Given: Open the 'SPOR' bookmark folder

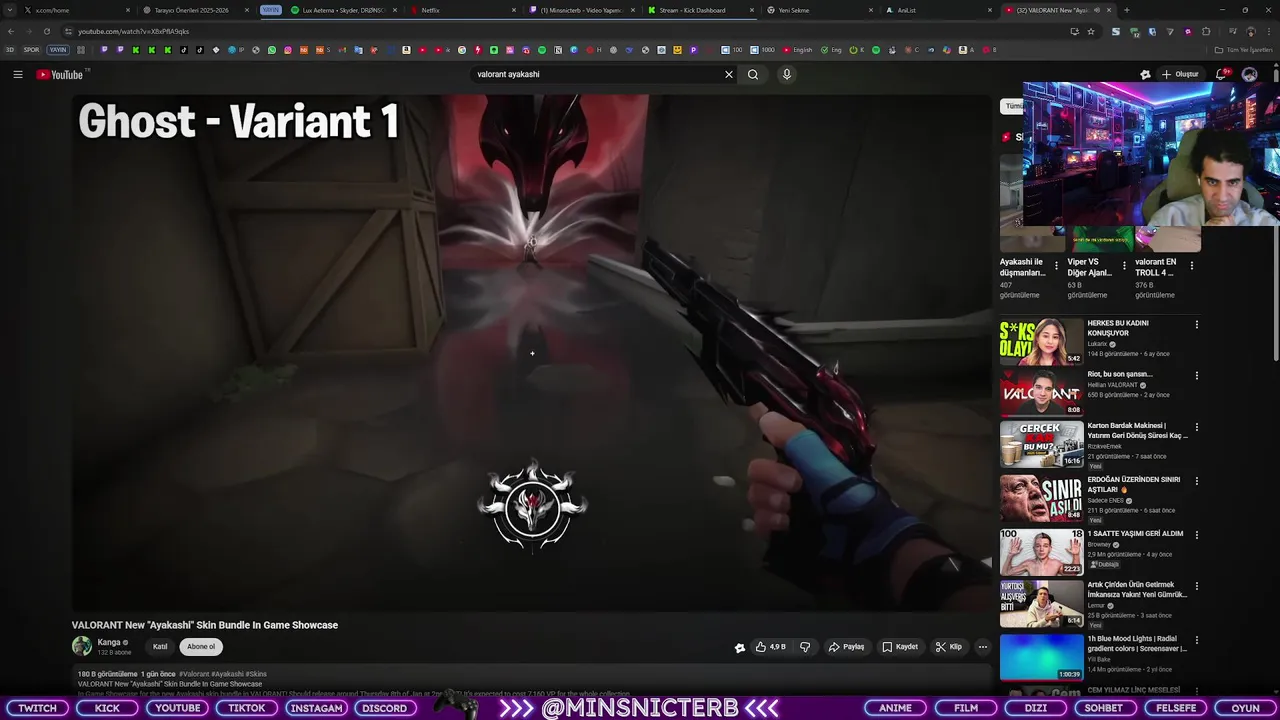Looking at the screenshot, I should pyautogui.click(x=31, y=50).
